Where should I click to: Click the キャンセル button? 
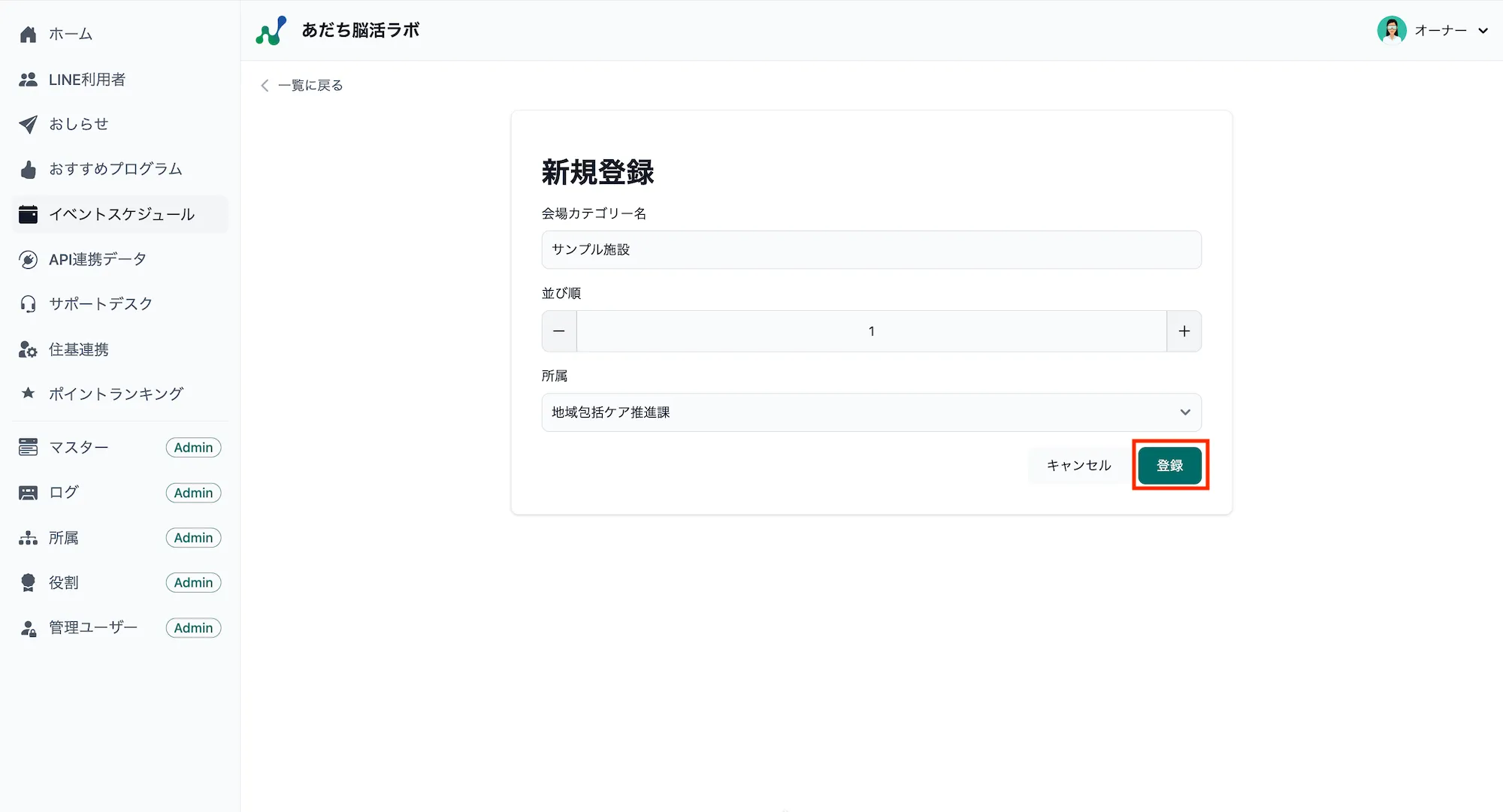[1078, 465]
